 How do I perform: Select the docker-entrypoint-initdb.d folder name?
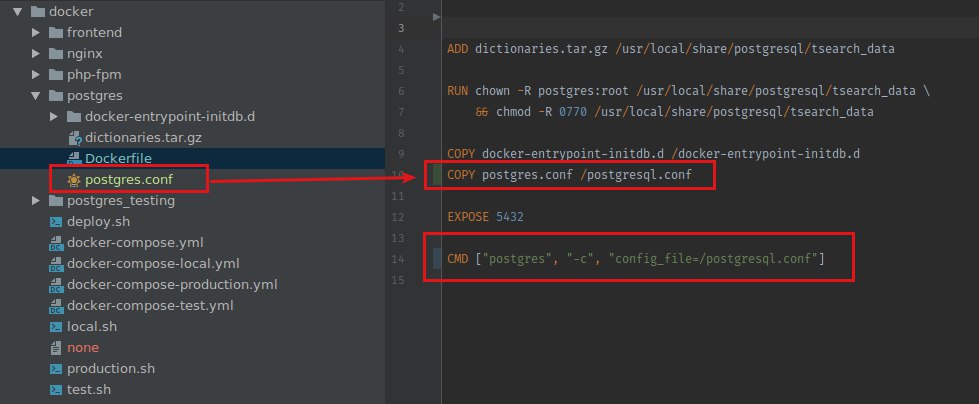[170, 117]
